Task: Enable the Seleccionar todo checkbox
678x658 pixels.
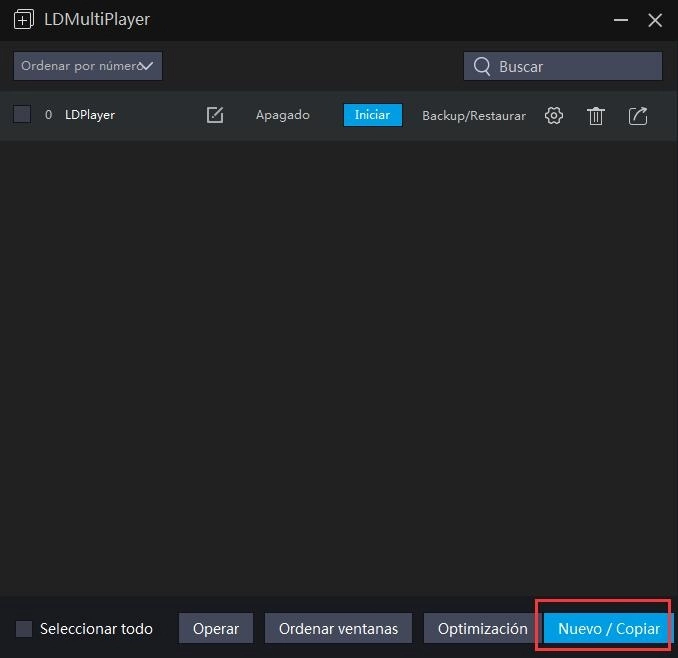Action: (x=24, y=629)
